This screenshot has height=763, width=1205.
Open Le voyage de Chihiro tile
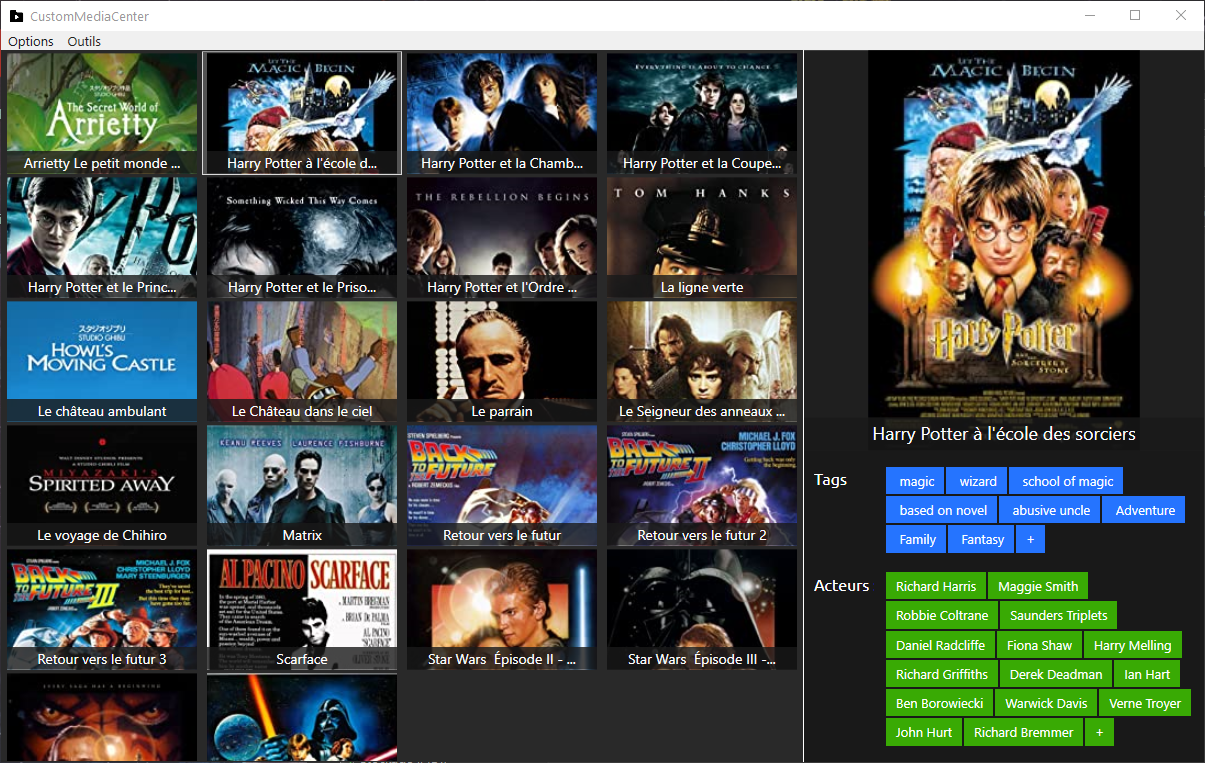(102, 485)
